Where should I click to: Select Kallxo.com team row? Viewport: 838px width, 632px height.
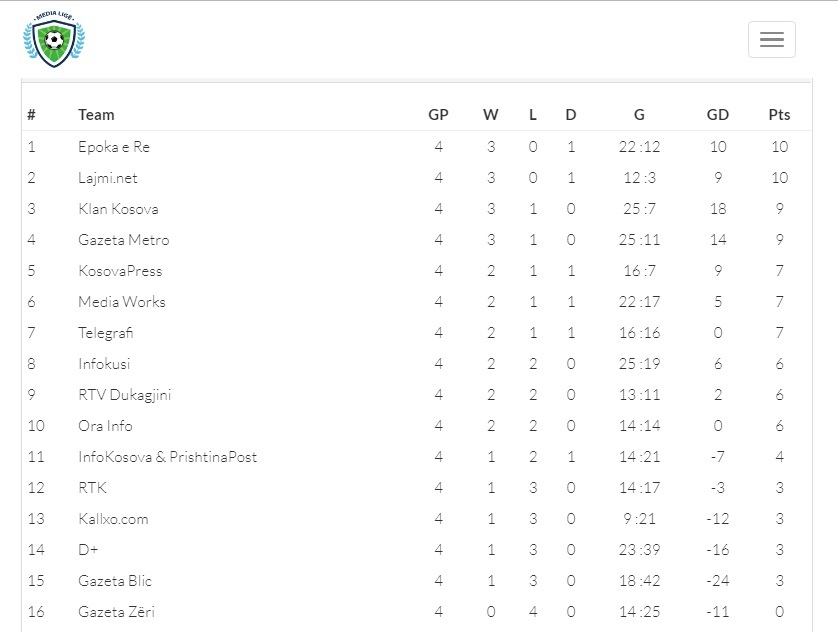(x=416, y=518)
